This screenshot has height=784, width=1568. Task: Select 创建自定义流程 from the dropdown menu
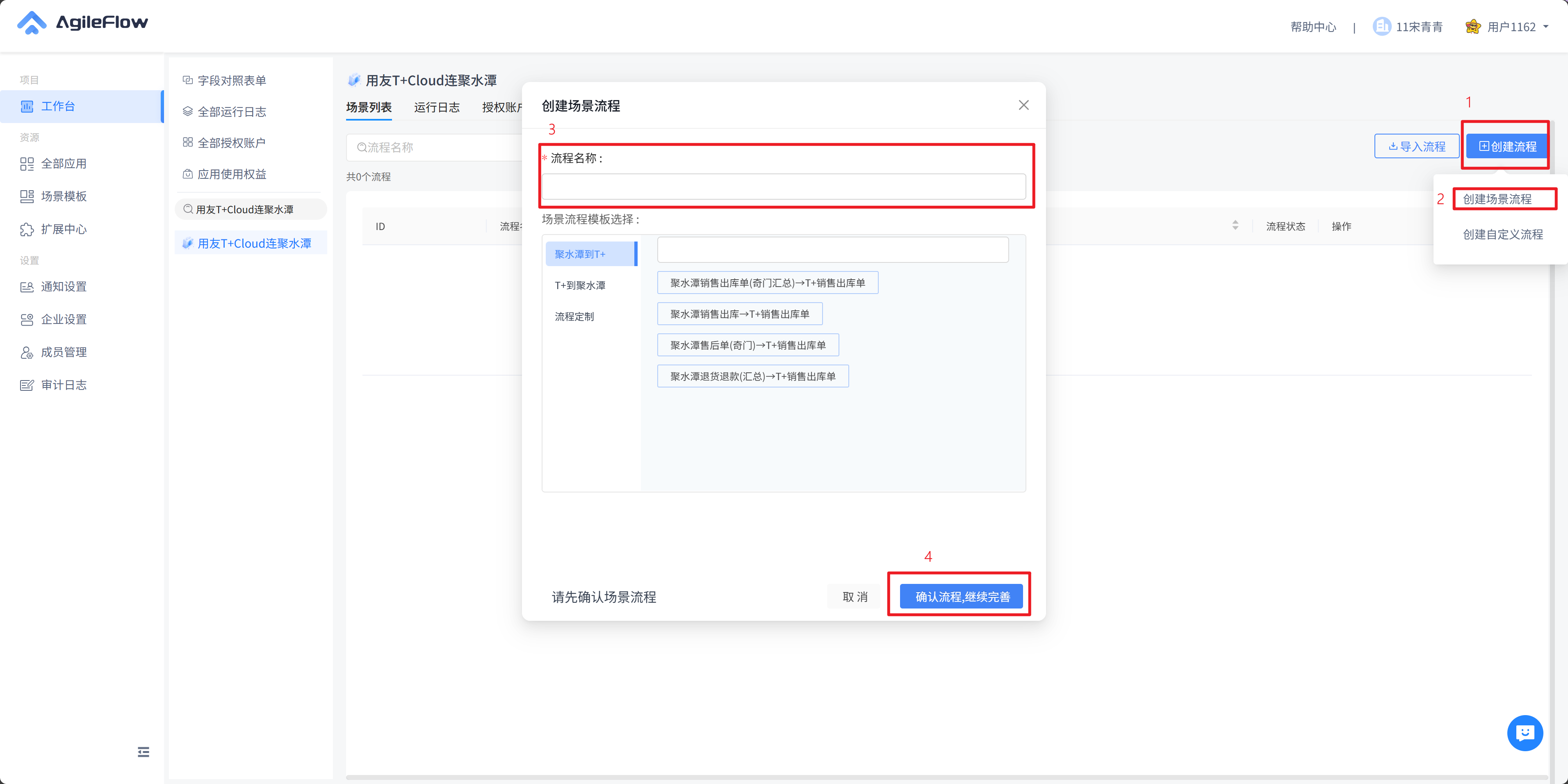tap(1502, 235)
